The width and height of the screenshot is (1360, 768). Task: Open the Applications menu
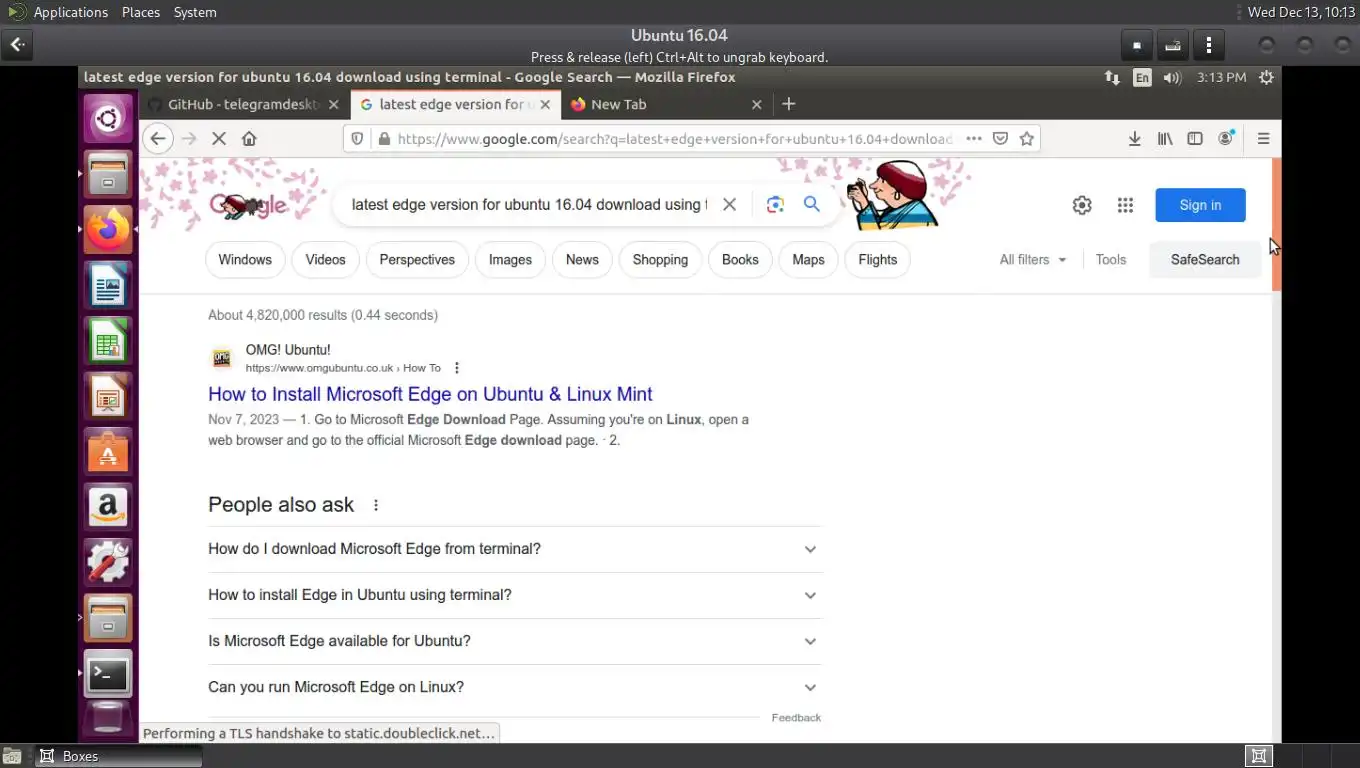70,12
